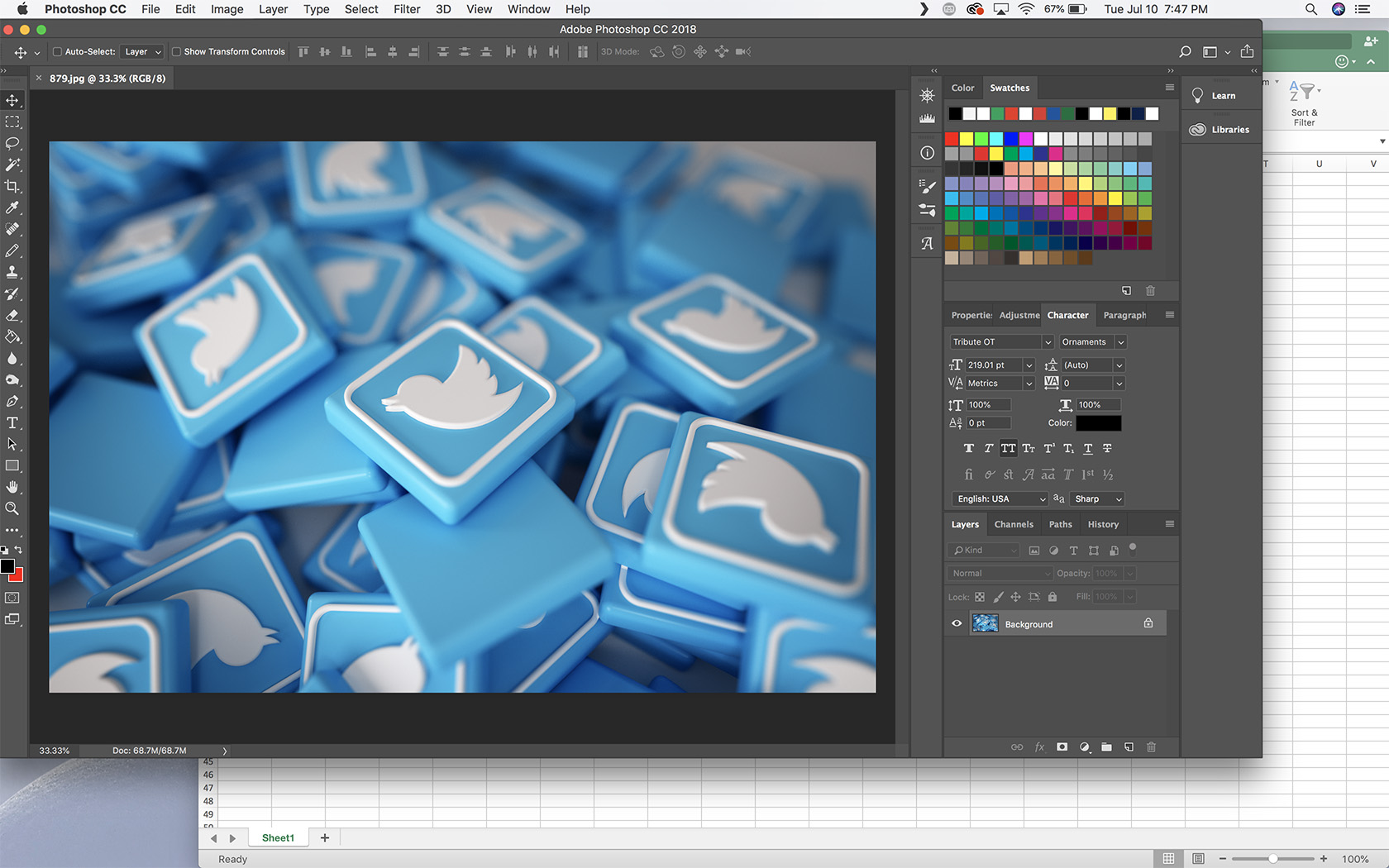Open the Sharp anti-aliasing dropdown
Screen dimensions: 1389x868
point(1097,499)
